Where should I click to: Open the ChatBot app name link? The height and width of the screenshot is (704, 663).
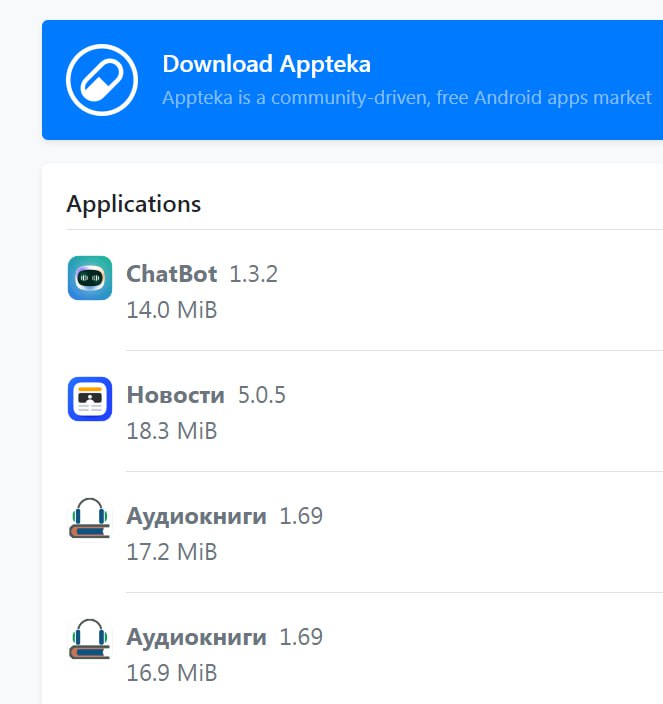click(x=171, y=274)
